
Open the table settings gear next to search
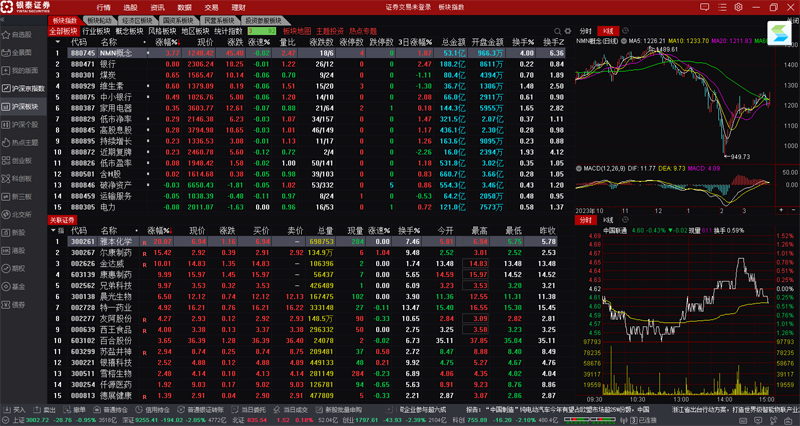[x=567, y=31]
